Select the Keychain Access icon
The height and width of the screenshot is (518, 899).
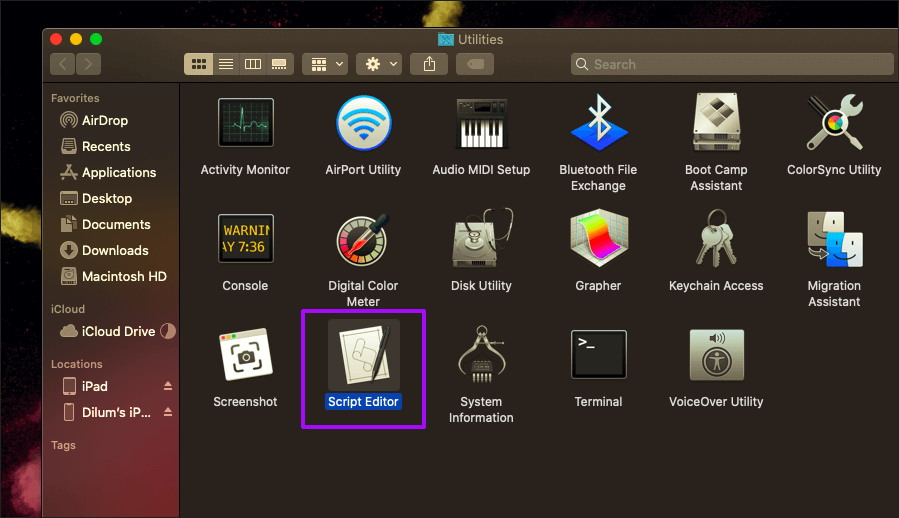pyautogui.click(x=715, y=238)
